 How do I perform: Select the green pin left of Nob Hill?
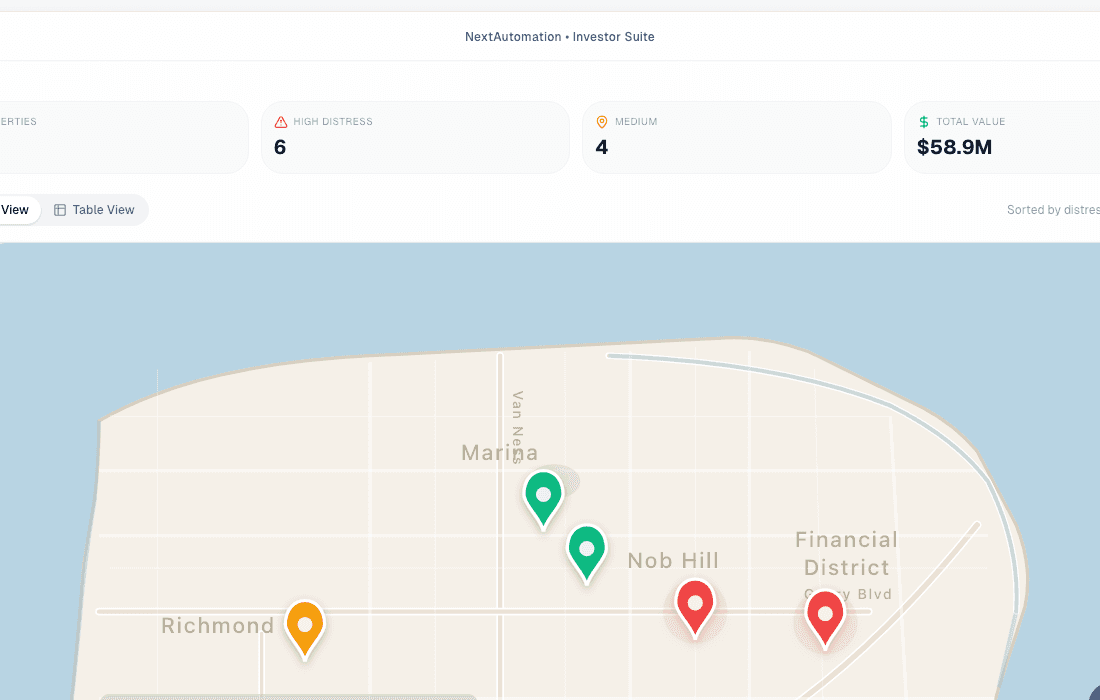(x=587, y=550)
